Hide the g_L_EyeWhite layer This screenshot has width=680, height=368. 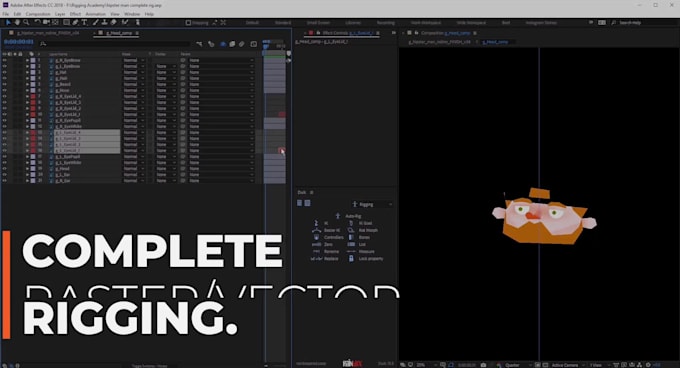pyautogui.click(x=5, y=163)
